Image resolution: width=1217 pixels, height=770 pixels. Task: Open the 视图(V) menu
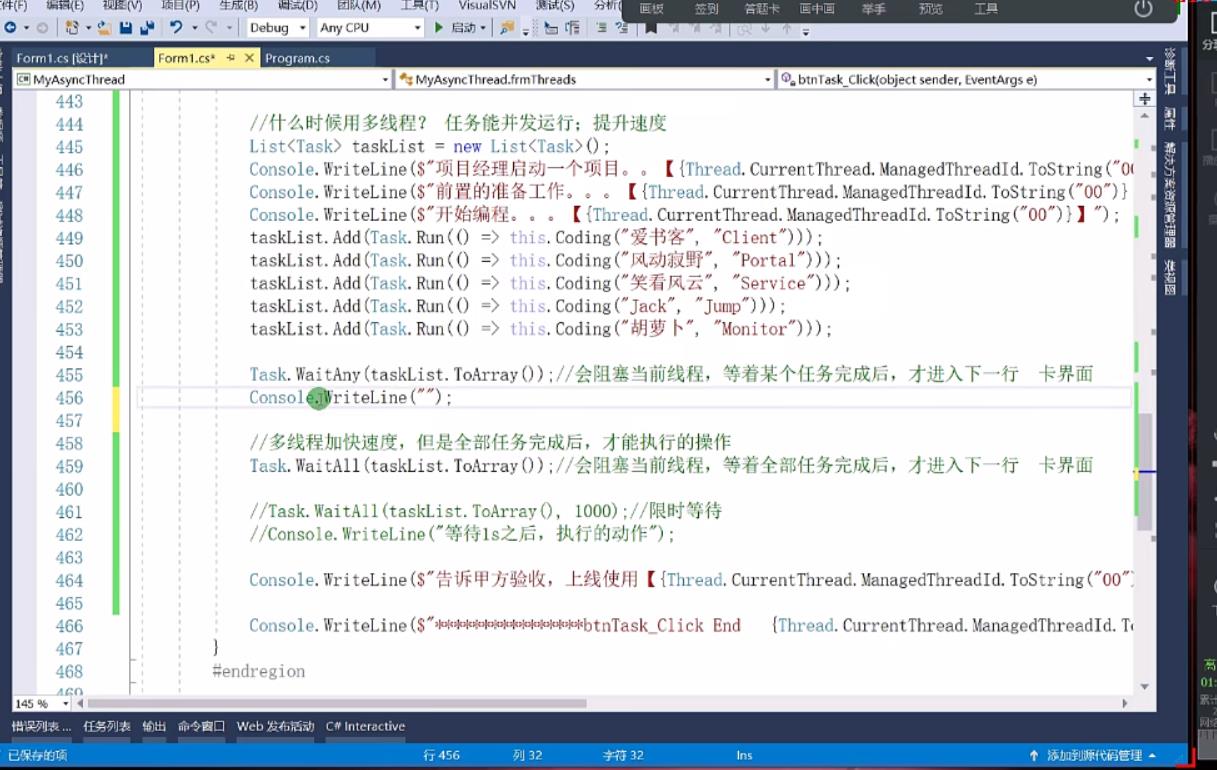pos(122,6)
